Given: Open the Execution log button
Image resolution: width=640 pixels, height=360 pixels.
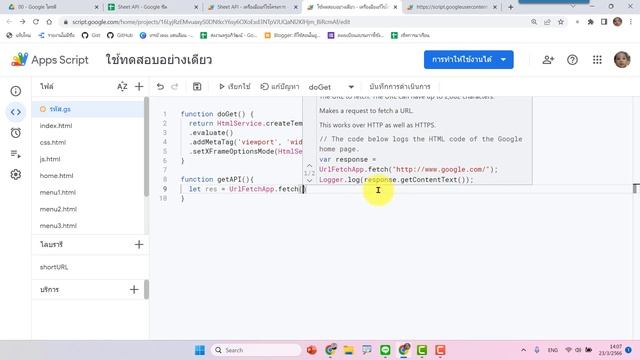Looking at the screenshot, I should 400,87.
